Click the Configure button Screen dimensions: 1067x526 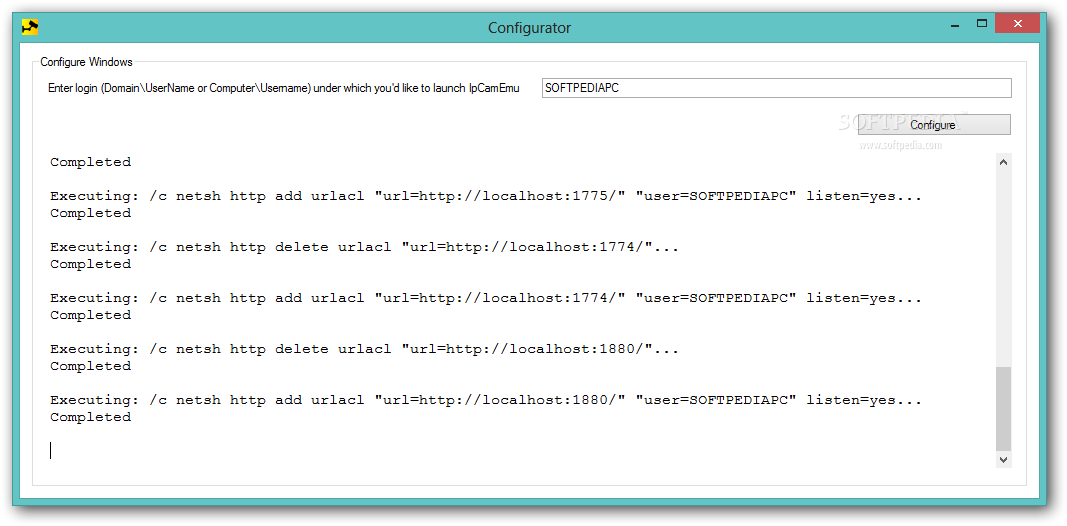934,125
